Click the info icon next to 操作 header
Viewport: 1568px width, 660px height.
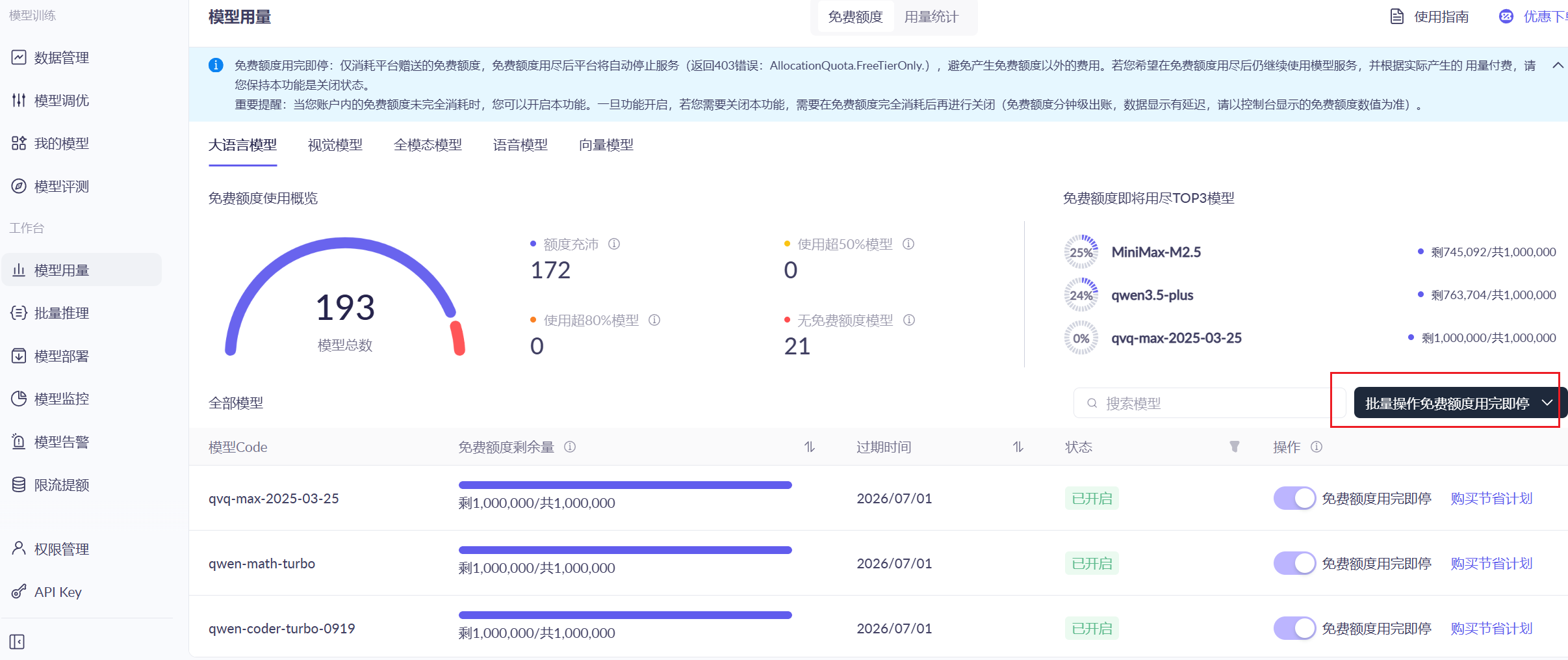[x=1317, y=447]
